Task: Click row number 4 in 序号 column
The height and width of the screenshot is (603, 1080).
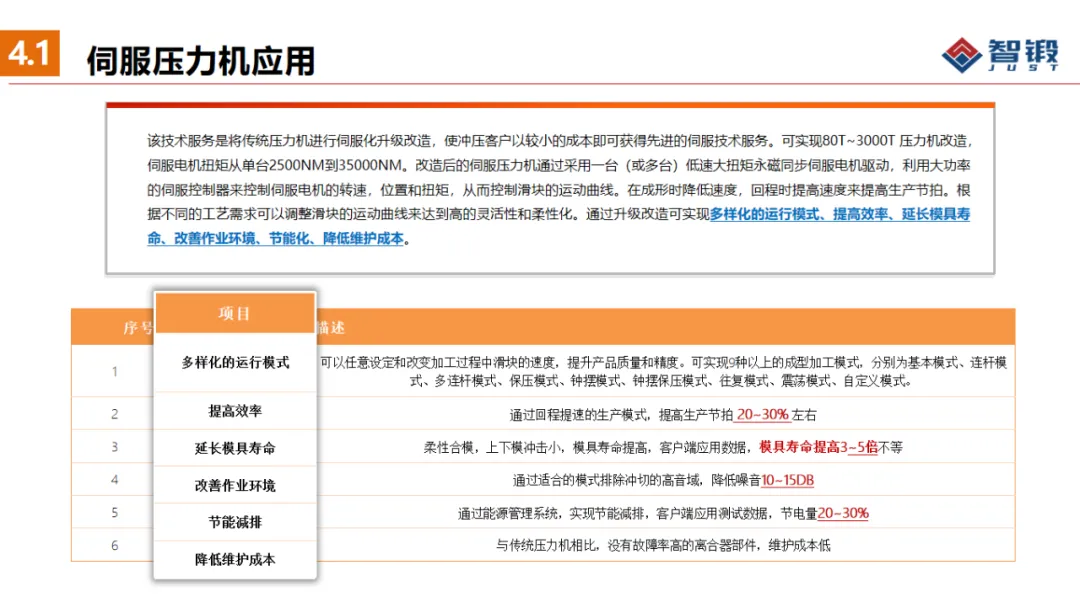Action: coord(114,480)
